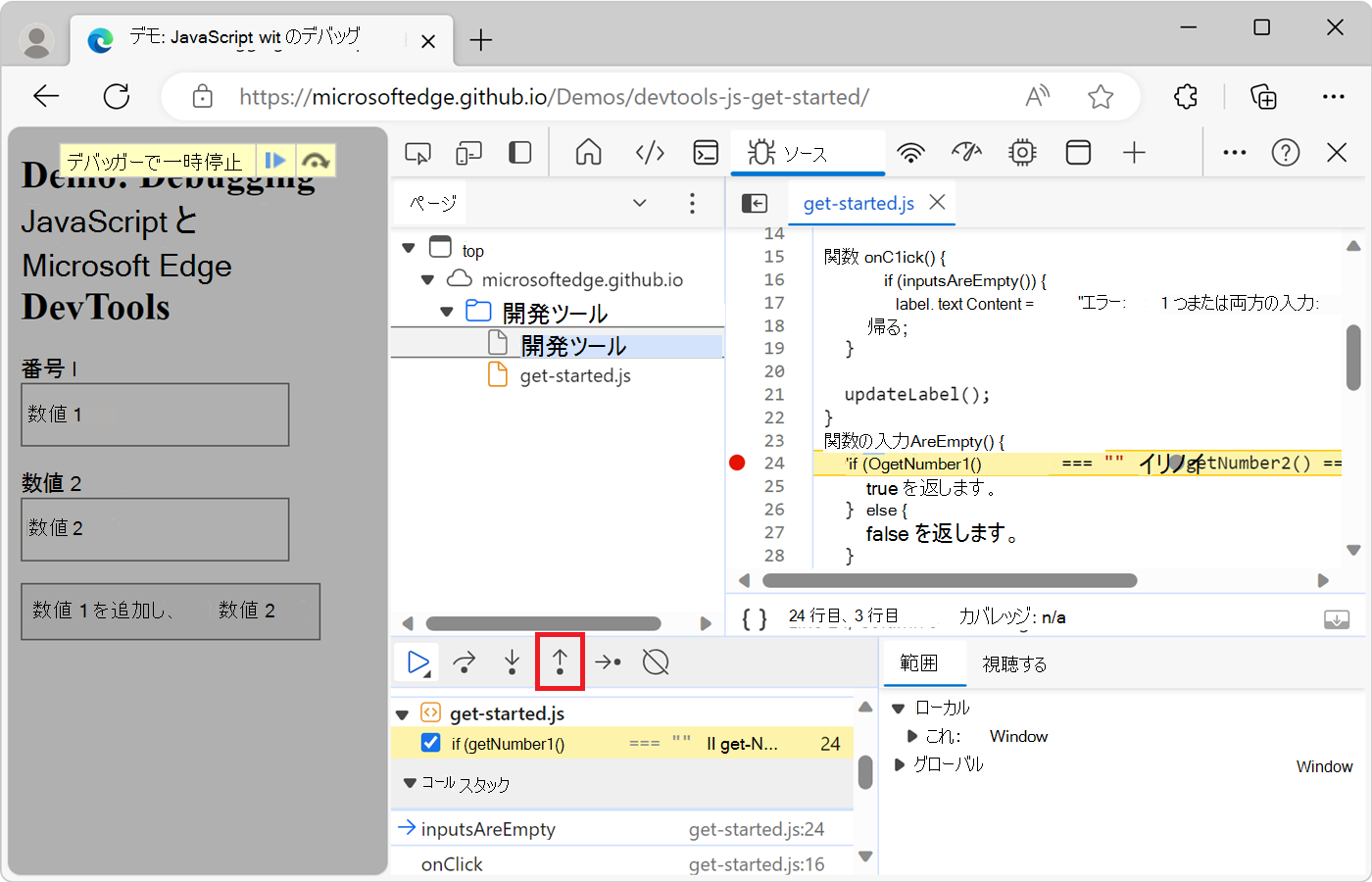Image resolution: width=1372 pixels, height=882 pixels.
Task: Hide the navigator pane with the collapse icon
Action: pos(755,203)
